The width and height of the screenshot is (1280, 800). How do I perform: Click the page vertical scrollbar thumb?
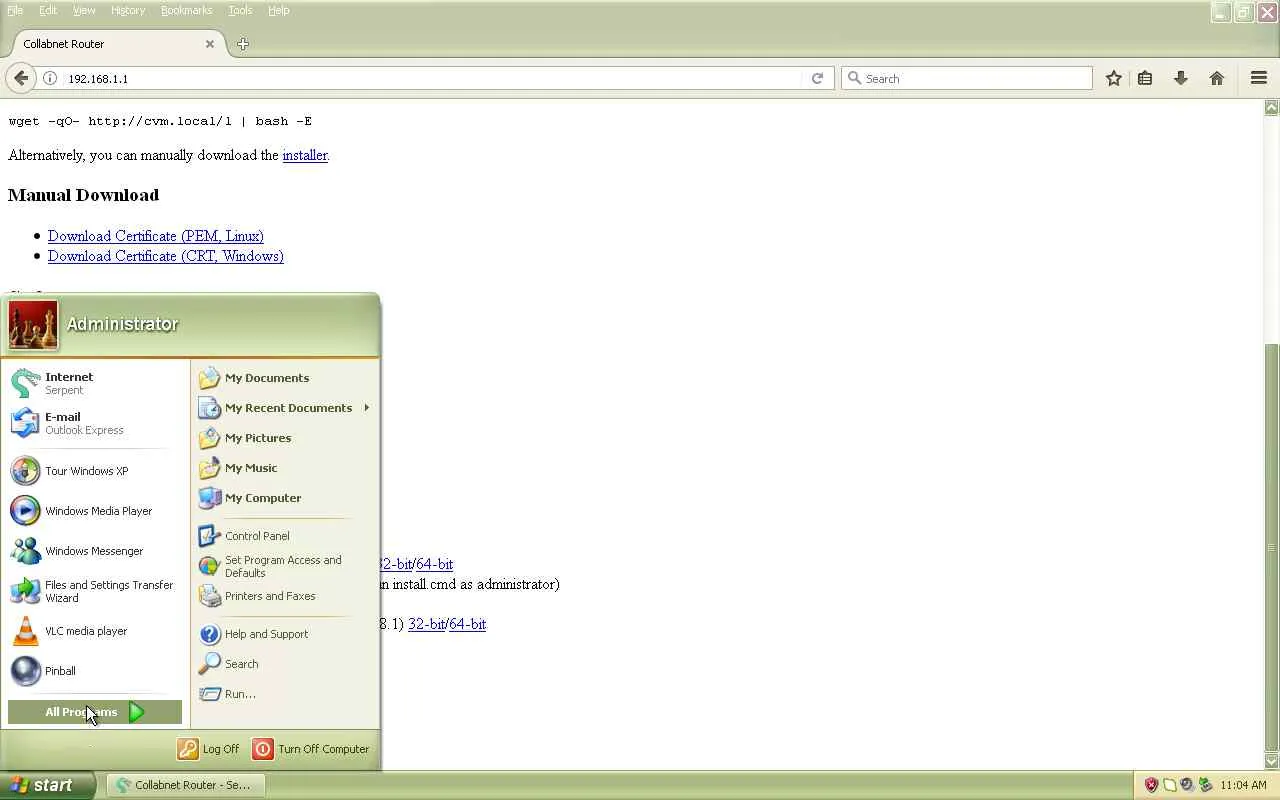click(x=1272, y=547)
